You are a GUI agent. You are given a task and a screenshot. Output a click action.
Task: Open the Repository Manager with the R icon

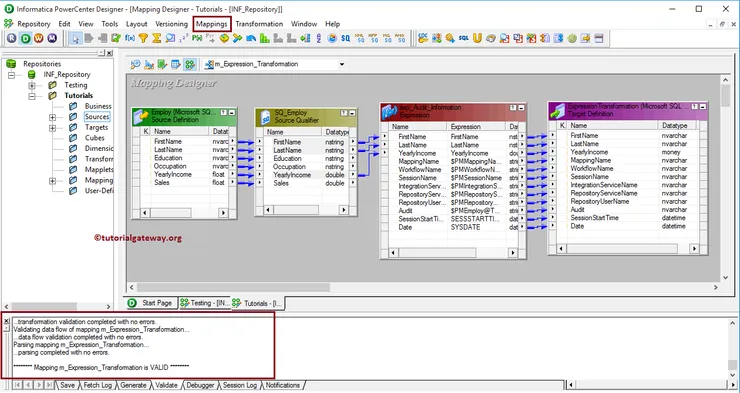pyautogui.click(x=12, y=38)
